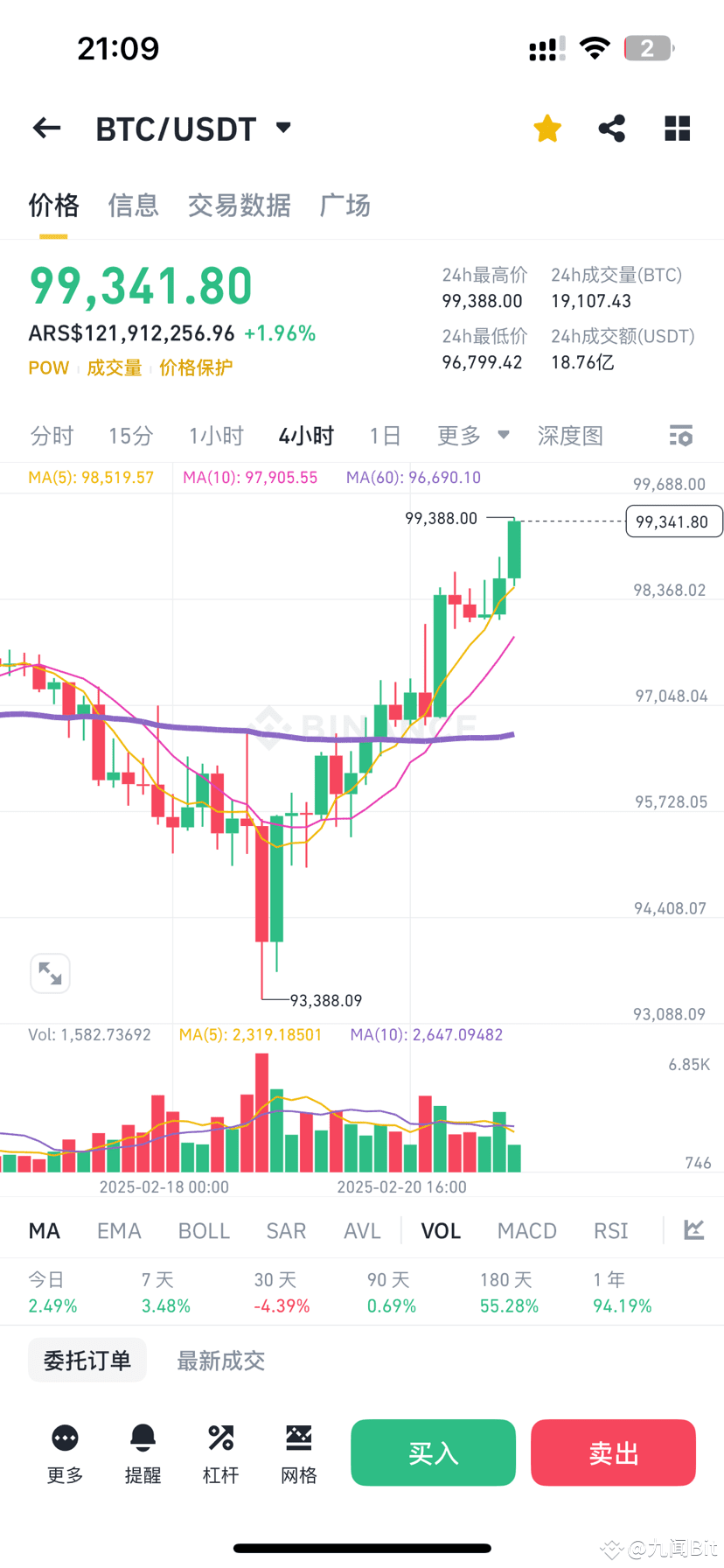Enable the MACD indicator

click(526, 1230)
